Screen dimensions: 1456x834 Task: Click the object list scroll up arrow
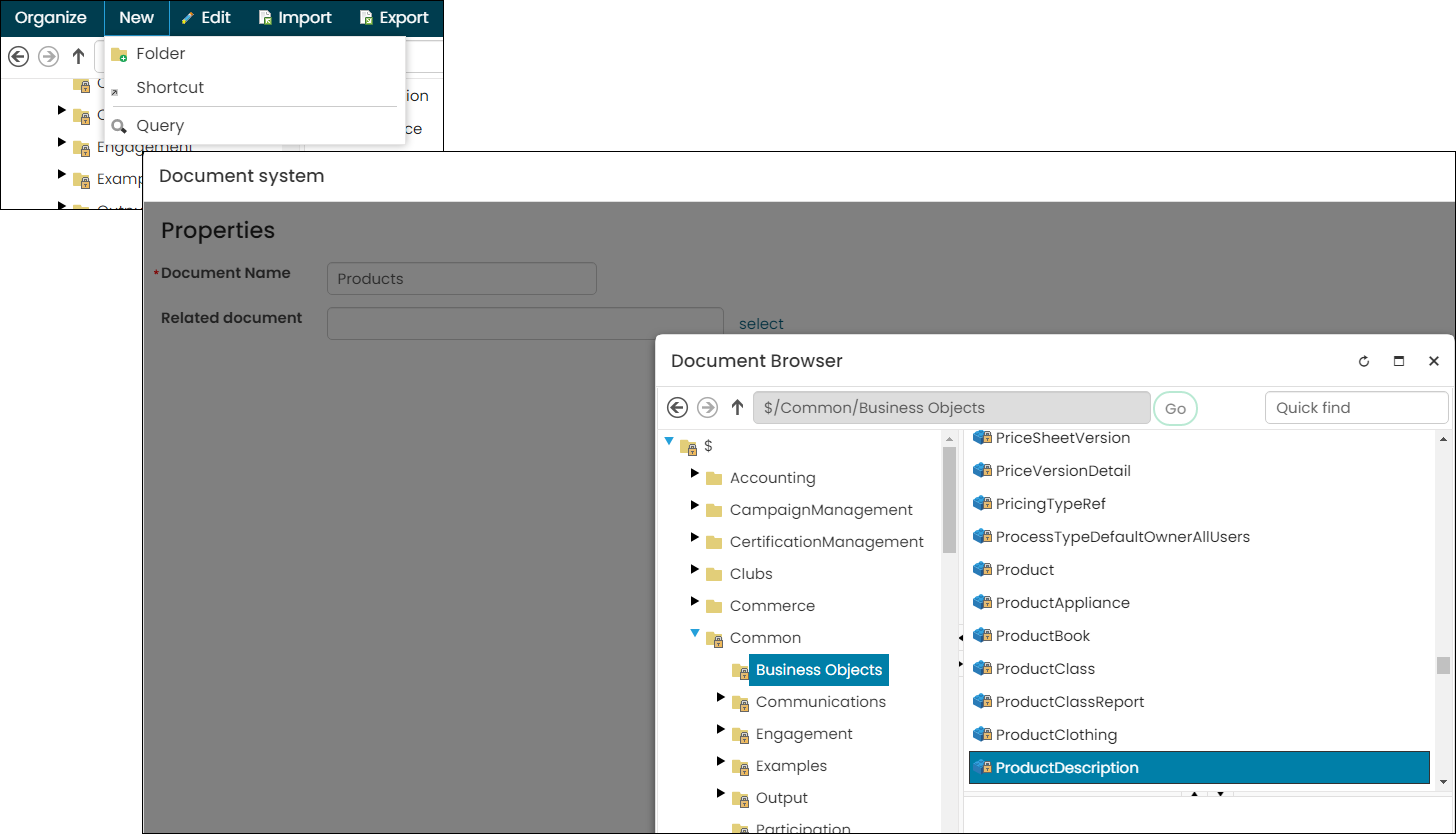(x=1443, y=438)
